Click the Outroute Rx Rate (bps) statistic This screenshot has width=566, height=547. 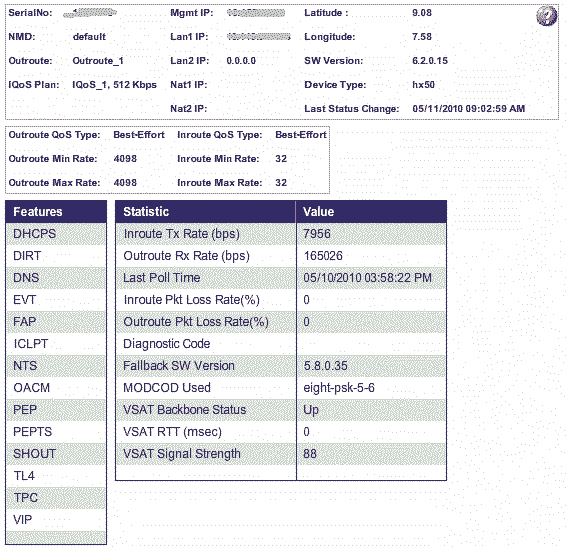click(187, 256)
